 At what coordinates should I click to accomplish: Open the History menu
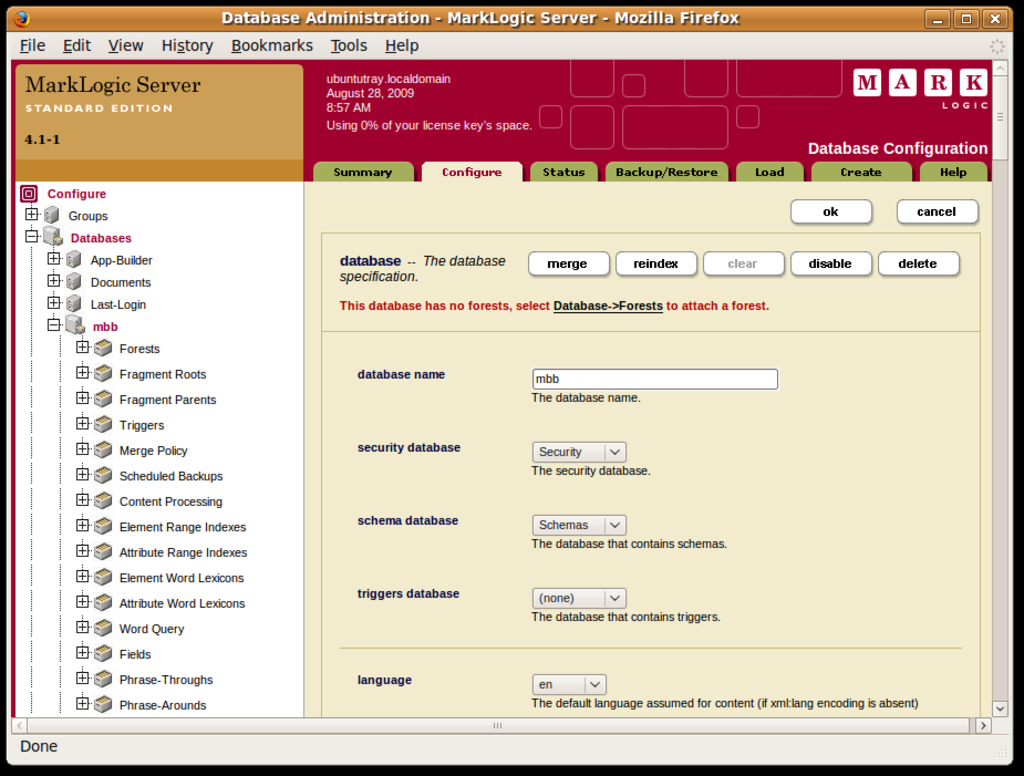tap(187, 46)
